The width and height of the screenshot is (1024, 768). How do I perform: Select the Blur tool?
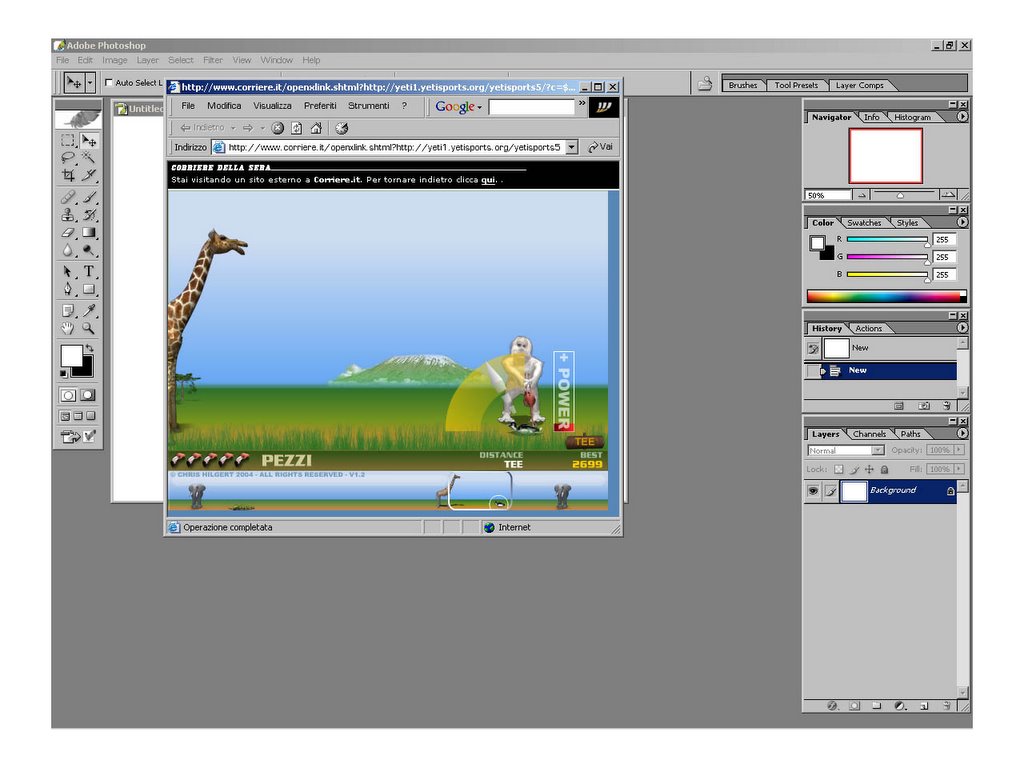click(x=68, y=249)
